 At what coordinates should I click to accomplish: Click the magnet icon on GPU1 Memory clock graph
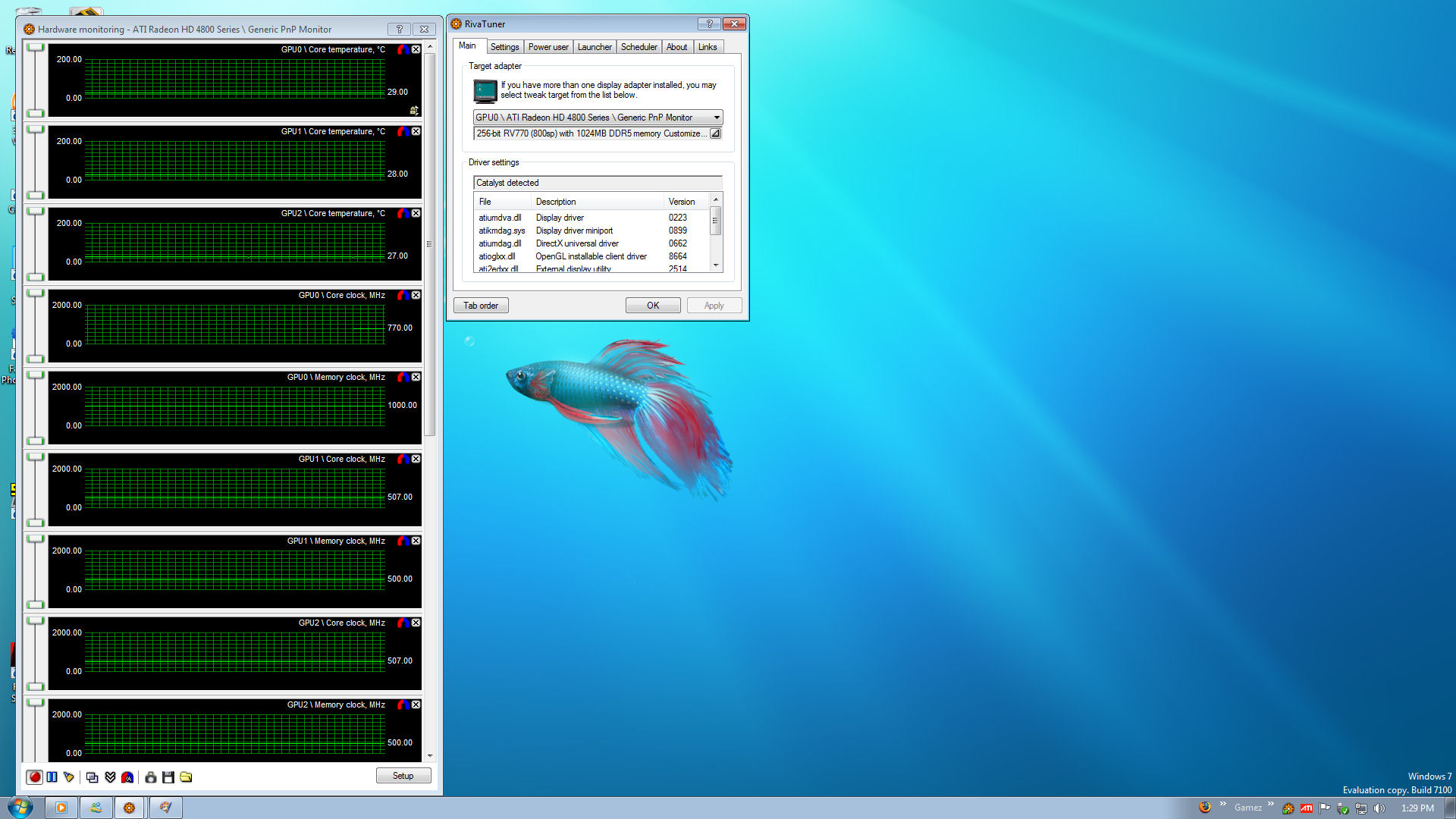coord(403,541)
